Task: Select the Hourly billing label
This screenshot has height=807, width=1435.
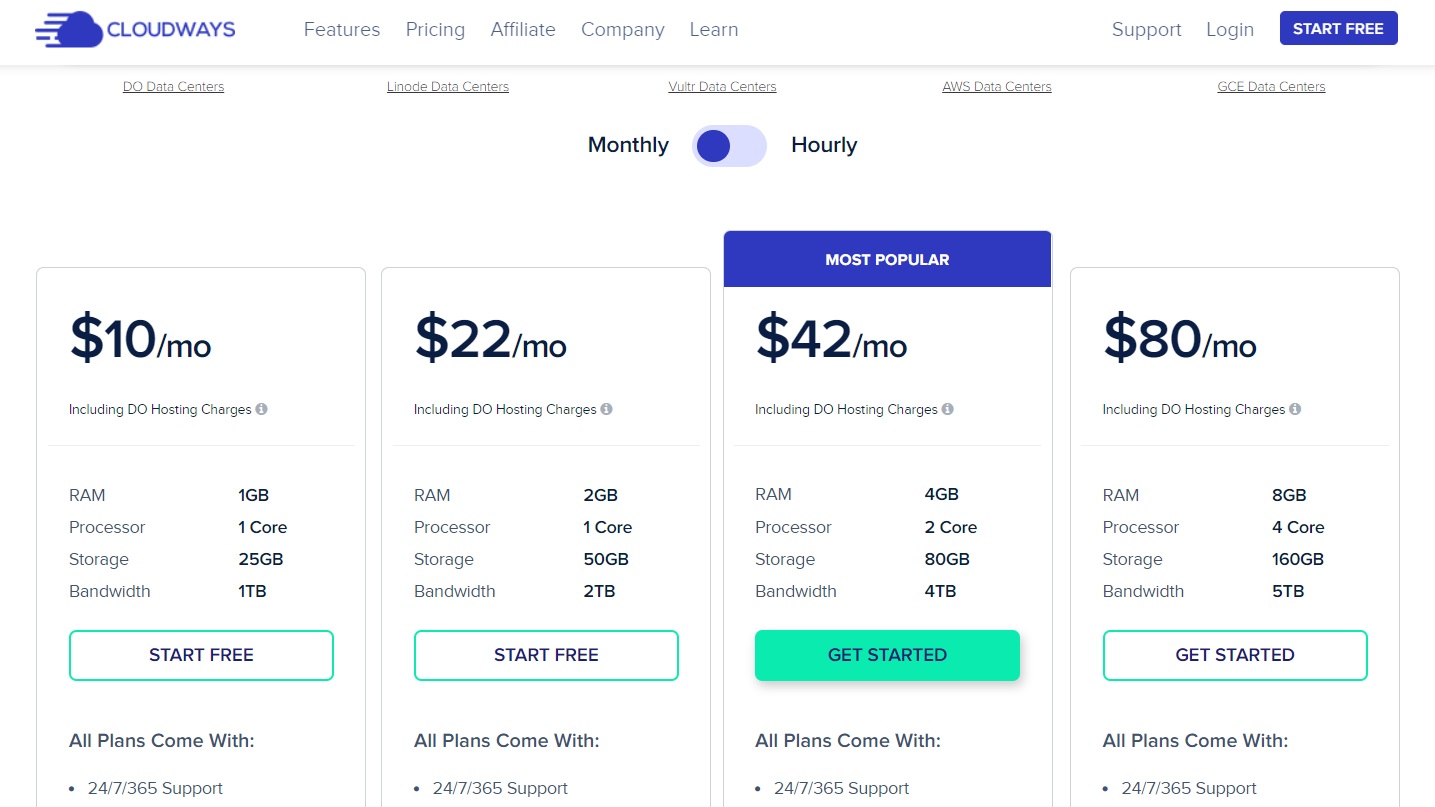Action: point(824,145)
